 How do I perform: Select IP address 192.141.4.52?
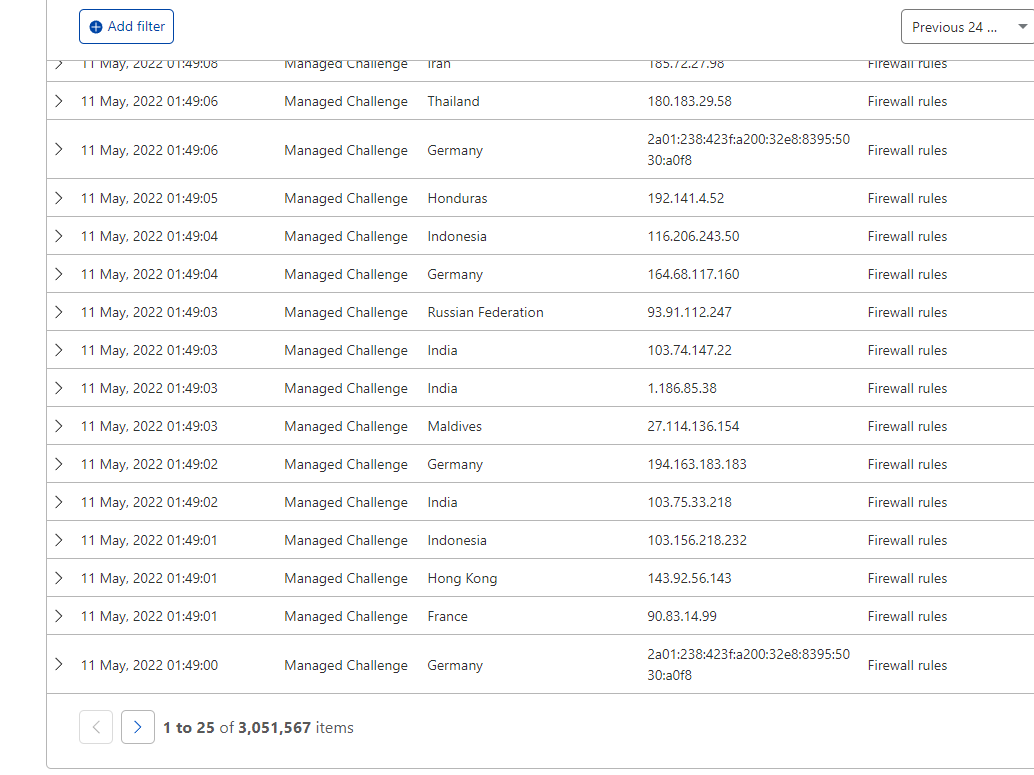coord(685,198)
